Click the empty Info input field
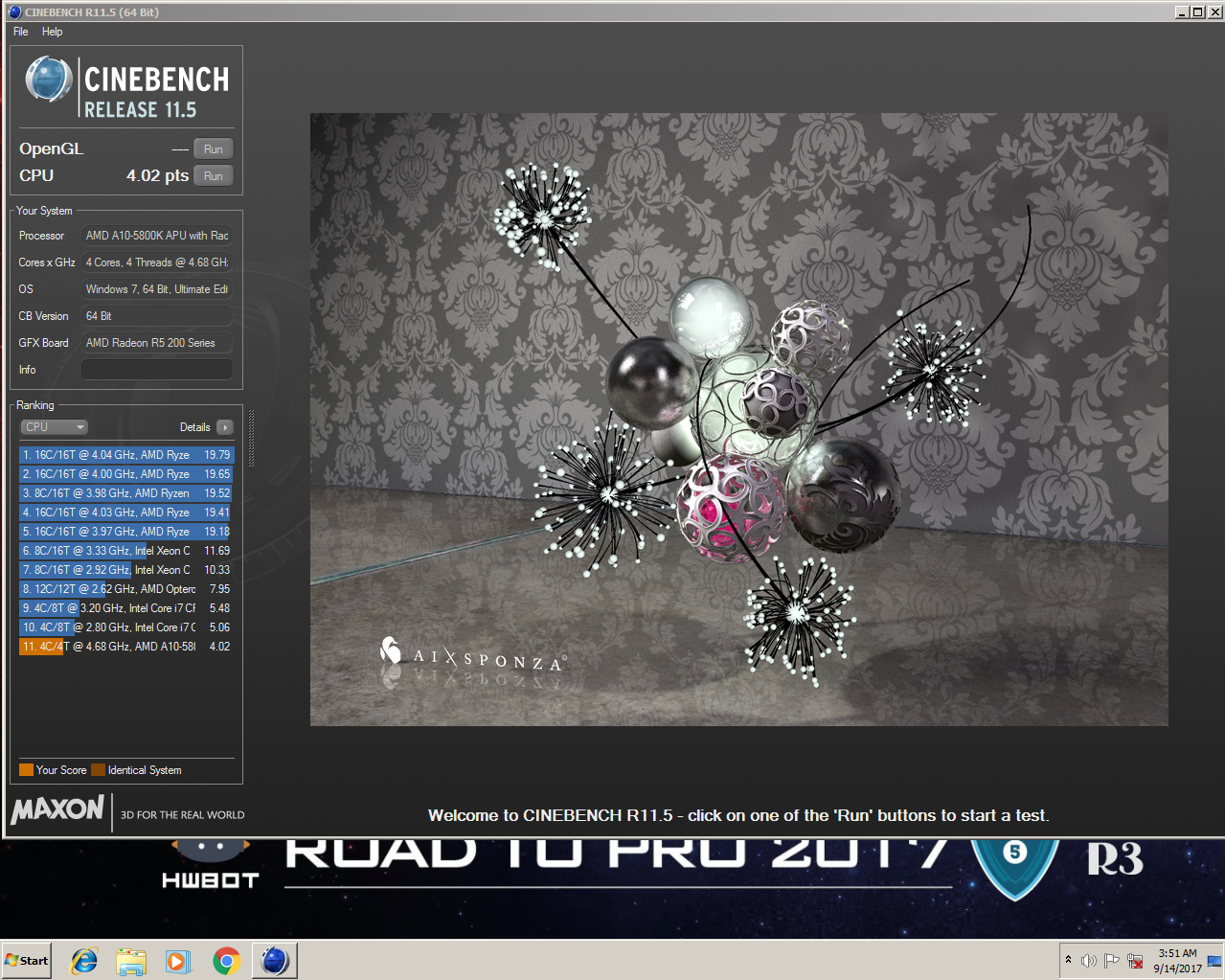The width and height of the screenshot is (1225, 980). click(157, 370)
